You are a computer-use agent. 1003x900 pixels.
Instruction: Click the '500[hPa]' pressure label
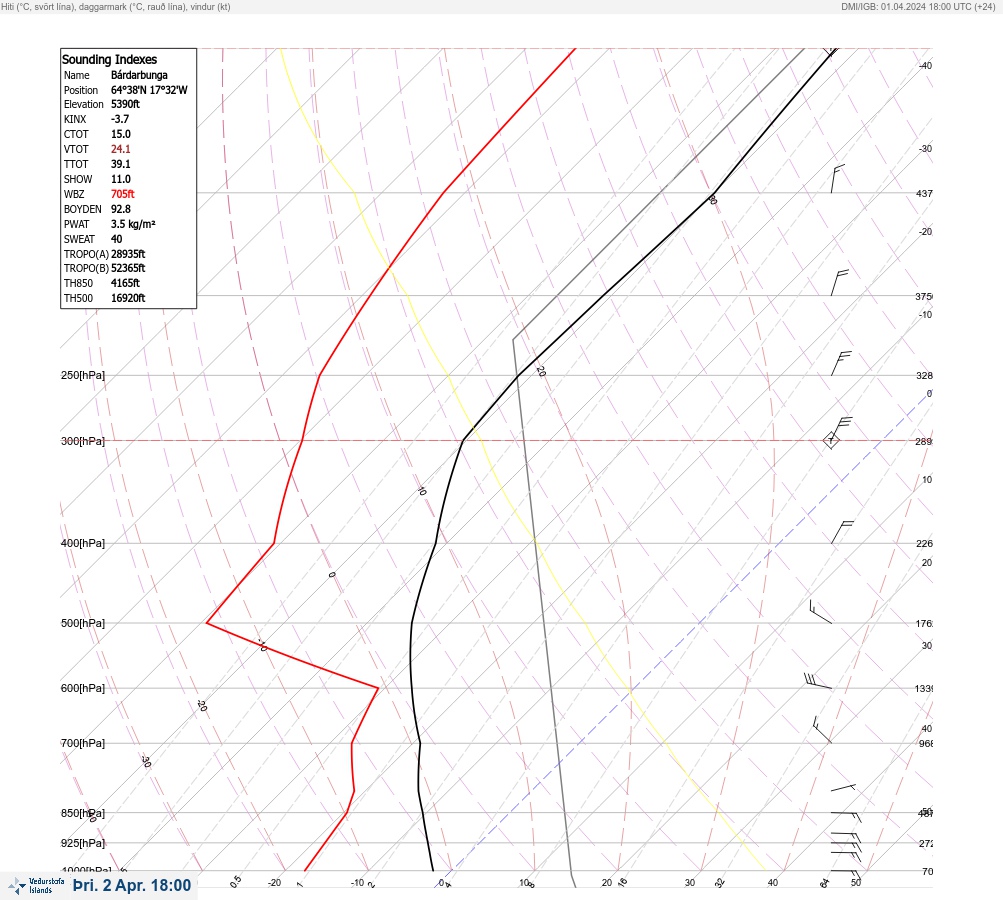[x=83, y=623]
